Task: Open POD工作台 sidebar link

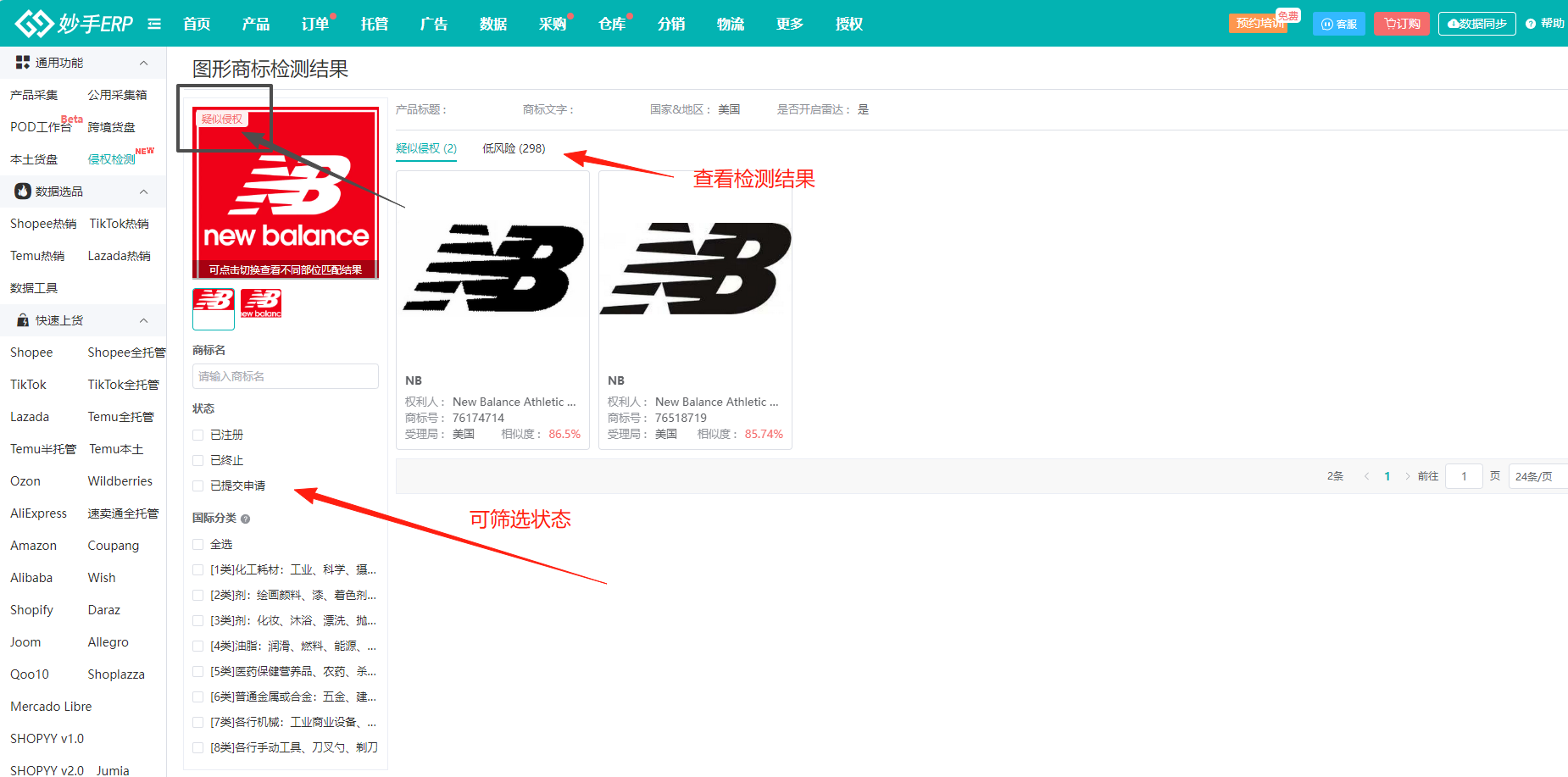Action: [41, 127]
